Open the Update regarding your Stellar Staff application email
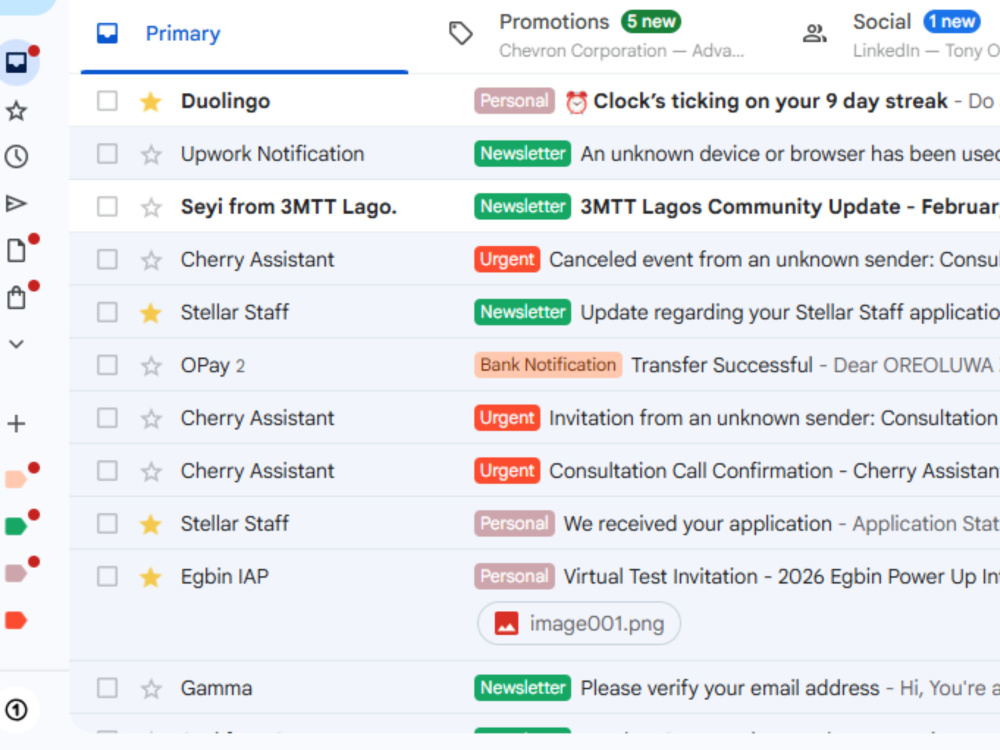Viewport: 1000px width, 750px height. tap(790, 312)
